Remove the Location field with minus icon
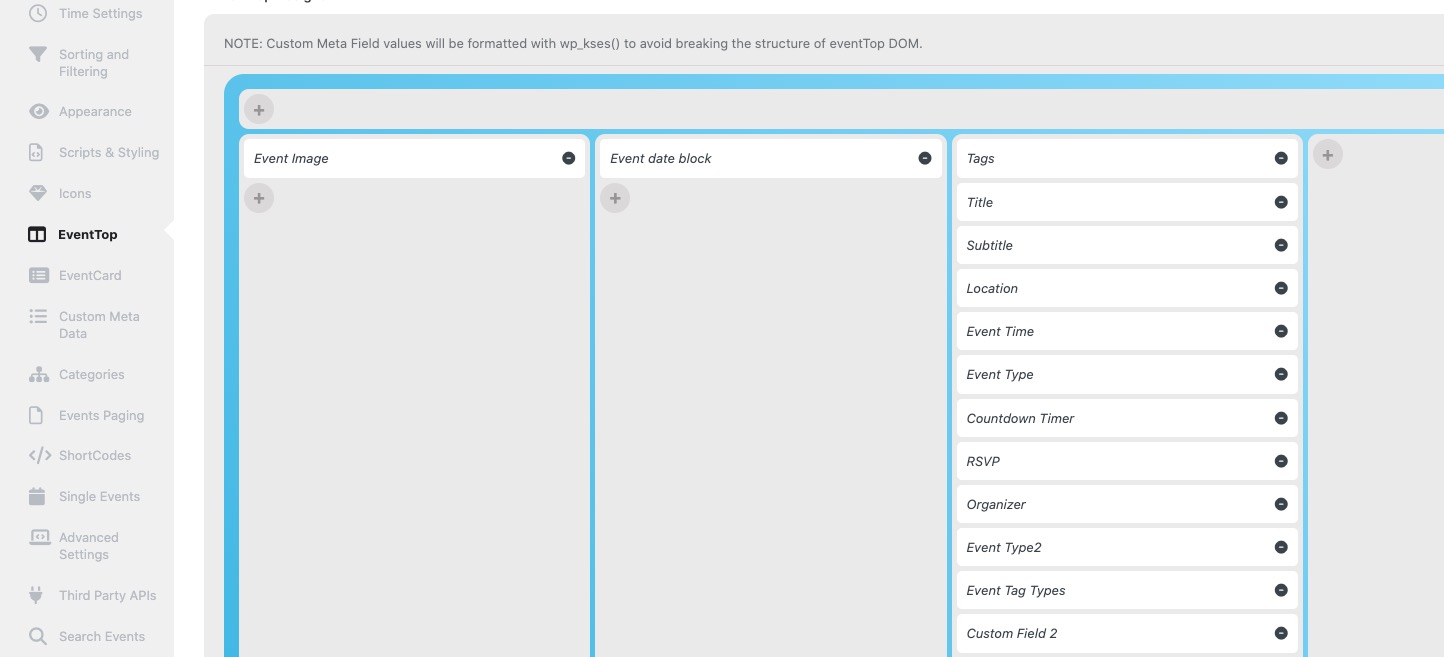1444x657 pixels. tap(1281, 288)
